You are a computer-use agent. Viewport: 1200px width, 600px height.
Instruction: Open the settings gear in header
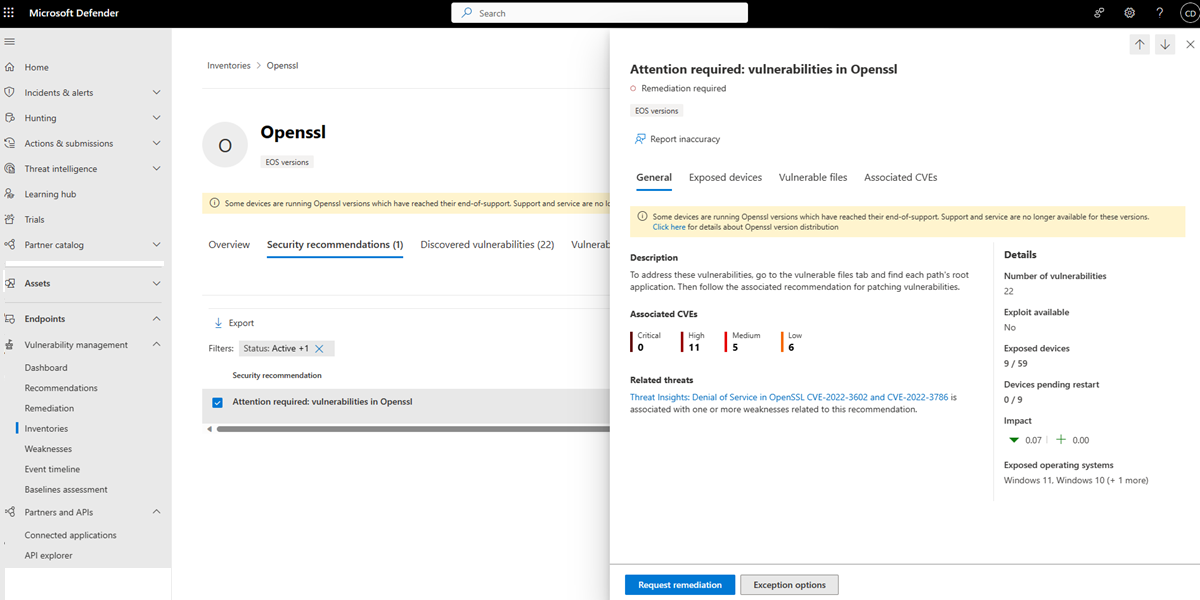(x=1129, y=13)
